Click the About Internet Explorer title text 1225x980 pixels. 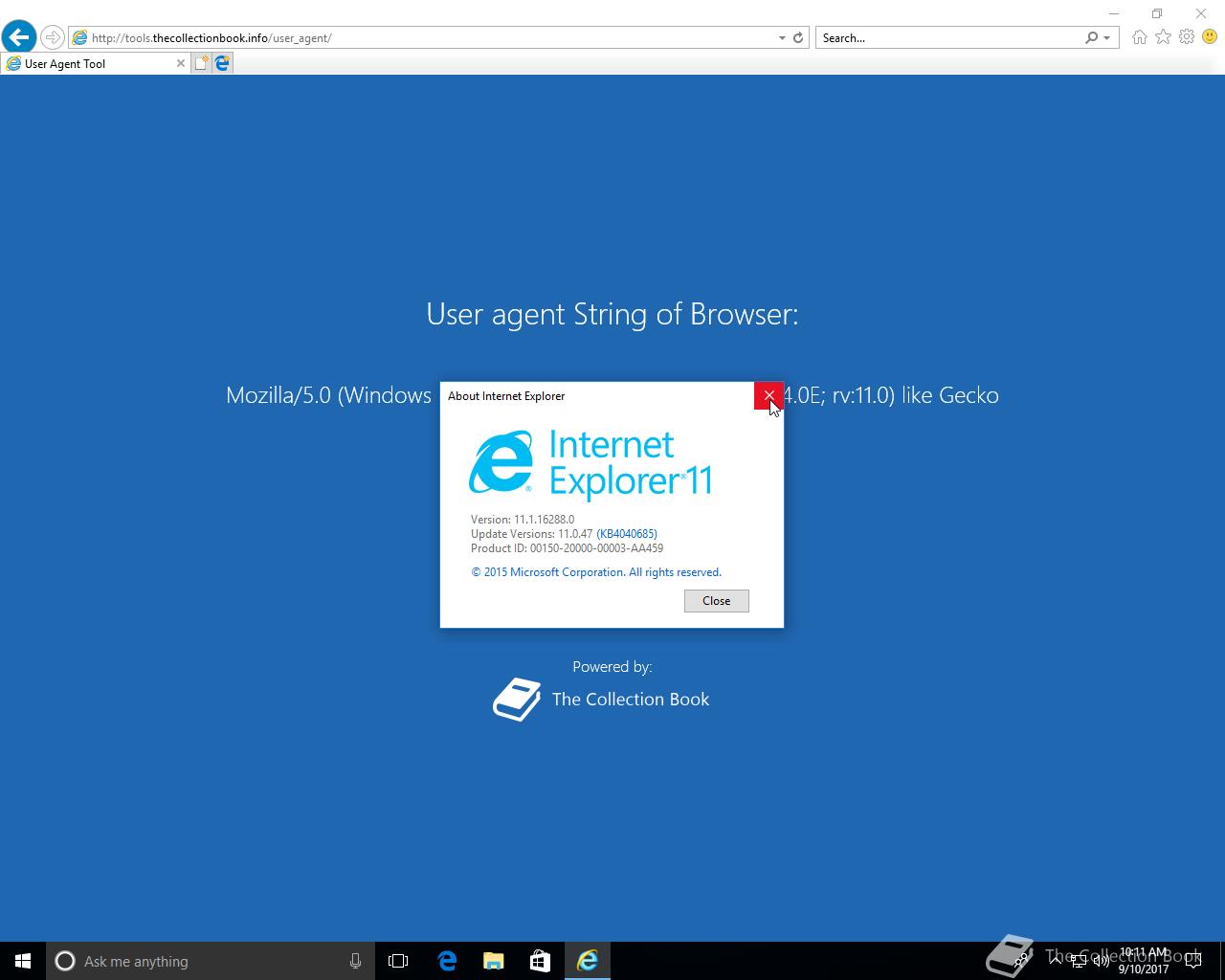click(506, 396)
